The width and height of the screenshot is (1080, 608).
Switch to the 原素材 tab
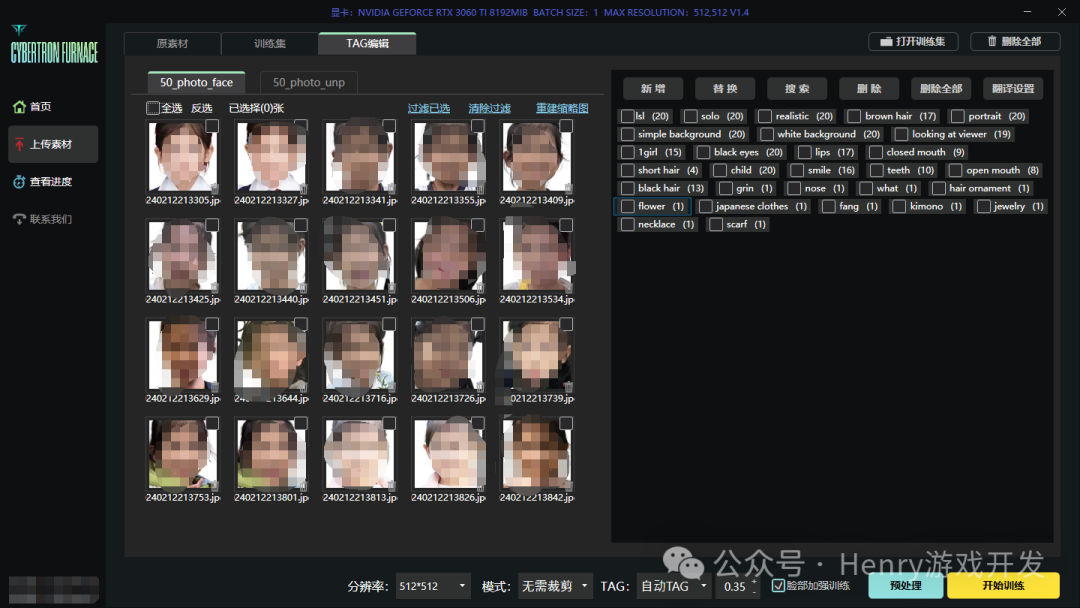point(172,43)
